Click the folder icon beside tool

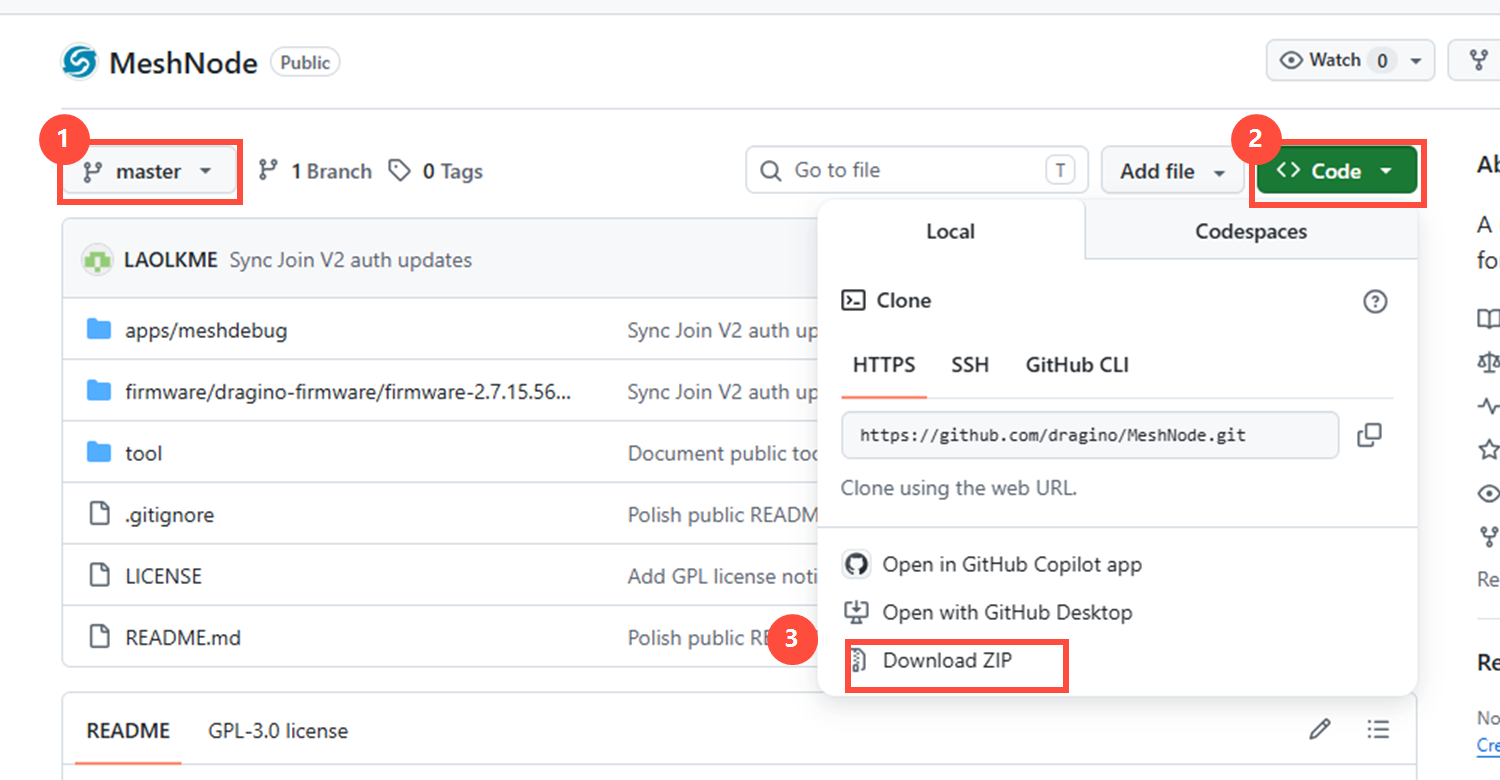(99, 452)
